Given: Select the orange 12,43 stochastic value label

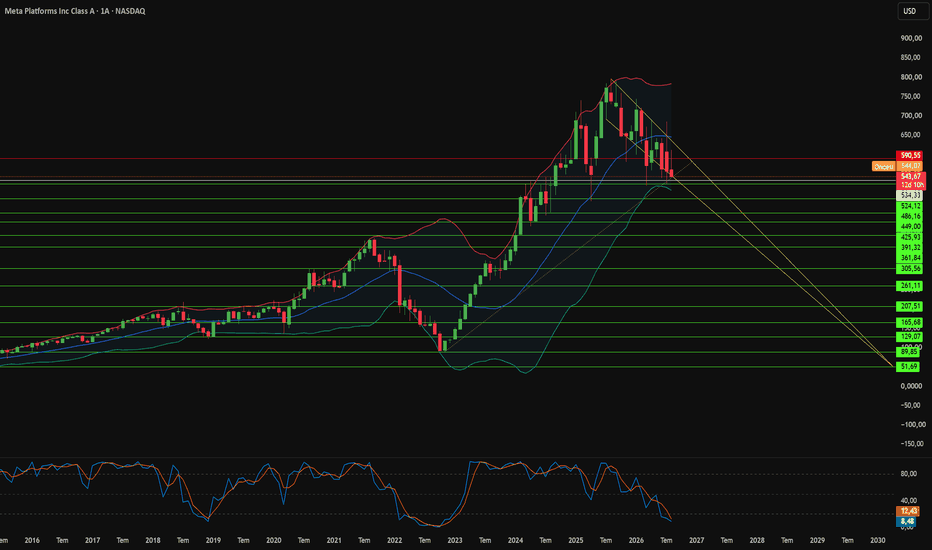Looking at the screenshot, I should (x=907, y=511).
